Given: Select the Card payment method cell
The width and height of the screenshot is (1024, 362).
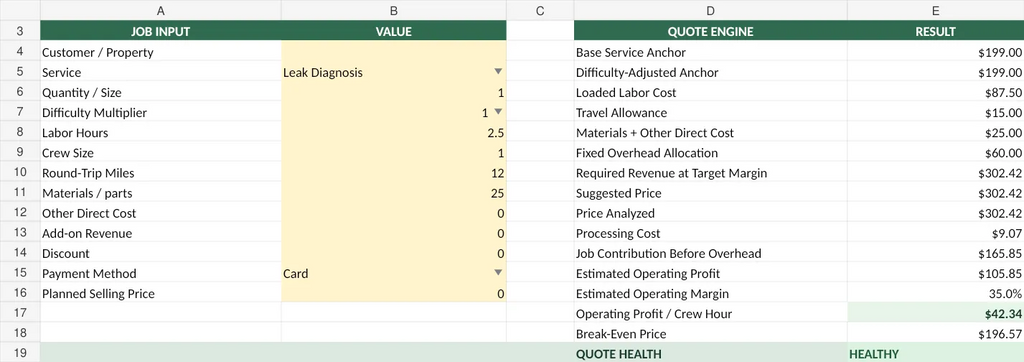Looking at the screenshot, I should (x=394, y=273).
